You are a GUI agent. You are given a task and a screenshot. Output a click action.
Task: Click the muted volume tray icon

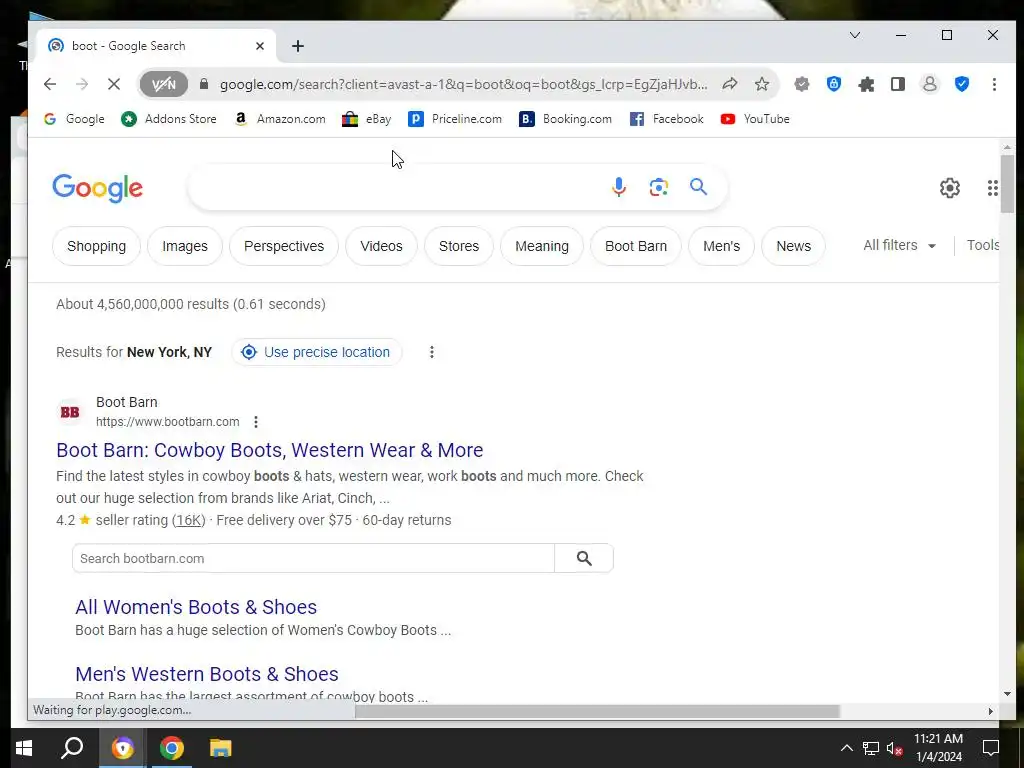tap(895, 748)
